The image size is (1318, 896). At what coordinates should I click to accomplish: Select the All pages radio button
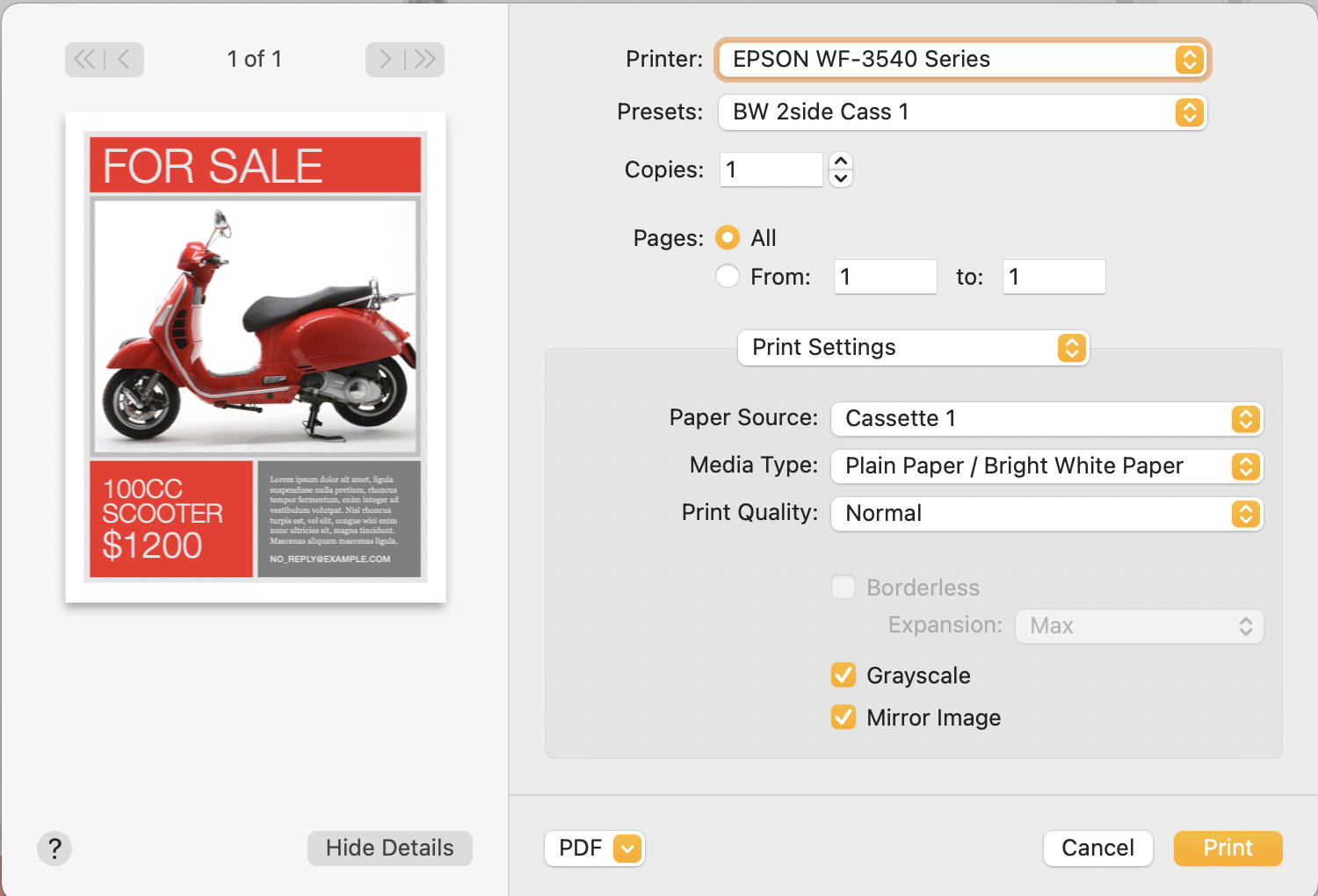(728, 238)
